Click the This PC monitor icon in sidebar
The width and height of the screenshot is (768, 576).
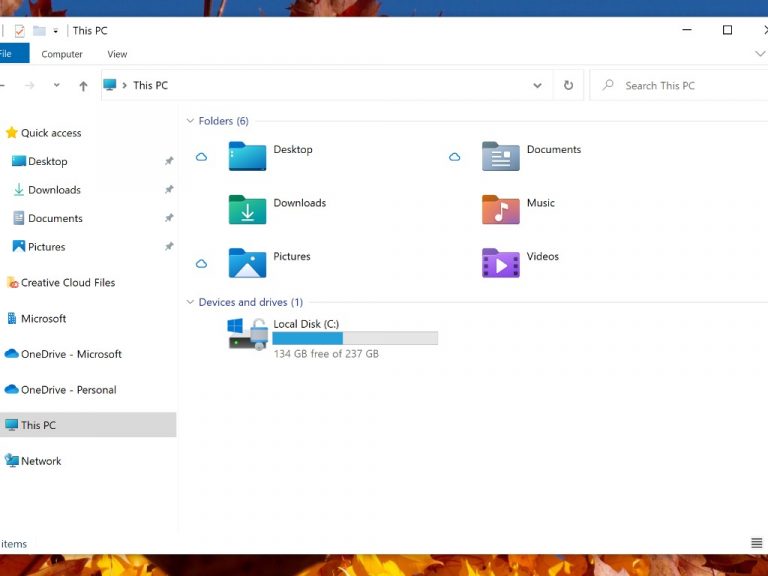tap(12, 425)
